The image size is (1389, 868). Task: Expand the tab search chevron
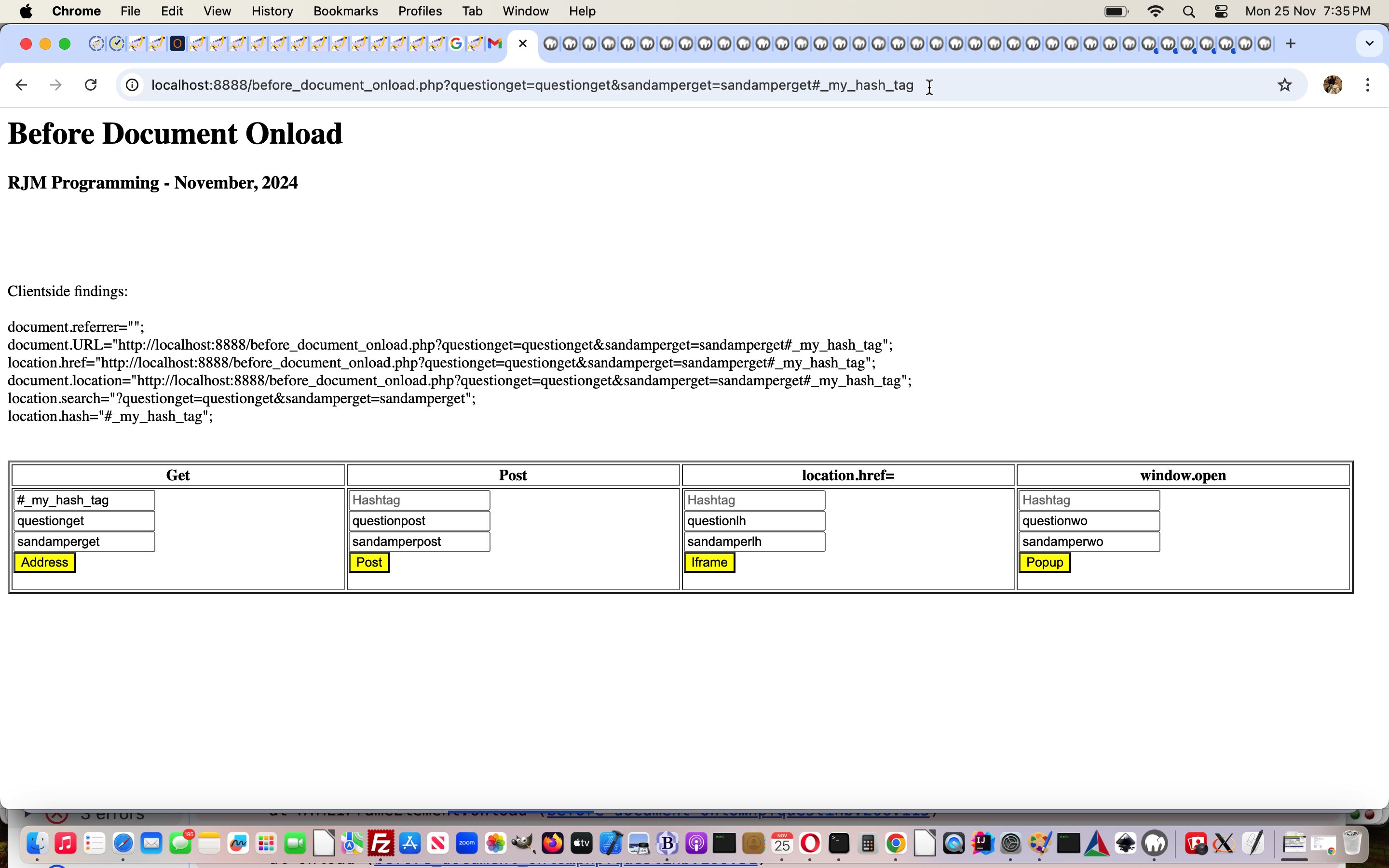pyautogui.click(x=1370, y=43)
